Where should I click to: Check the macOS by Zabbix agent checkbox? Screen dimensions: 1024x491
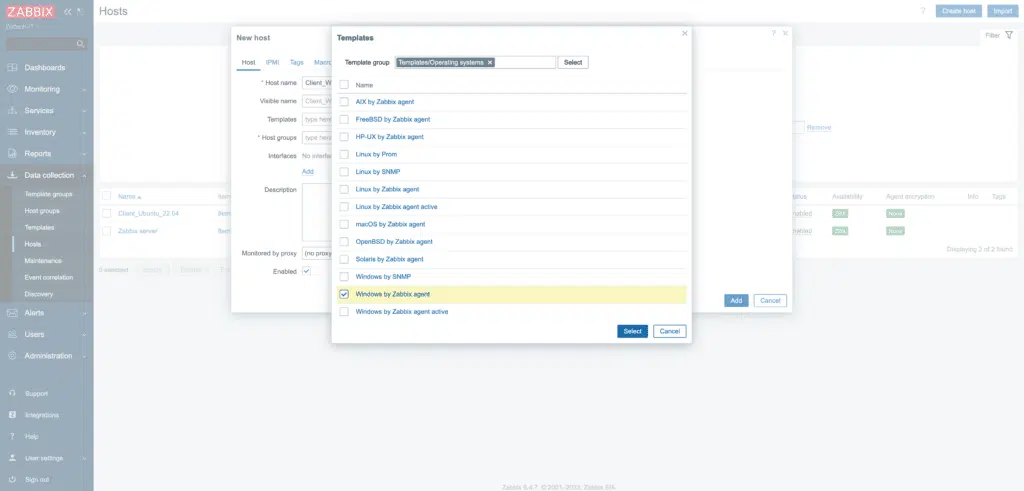tap(344, 224)
